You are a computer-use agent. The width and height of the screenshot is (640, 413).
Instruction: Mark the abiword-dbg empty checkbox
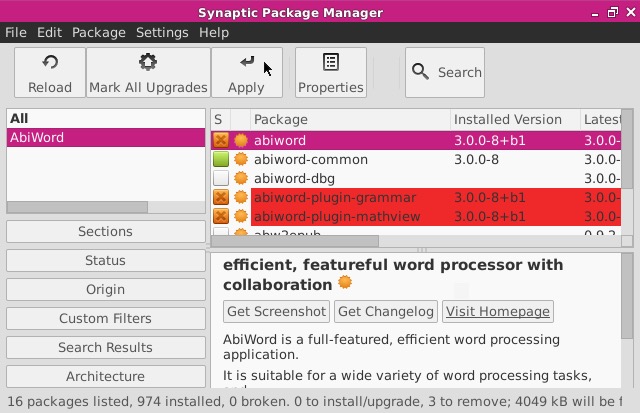221,178
